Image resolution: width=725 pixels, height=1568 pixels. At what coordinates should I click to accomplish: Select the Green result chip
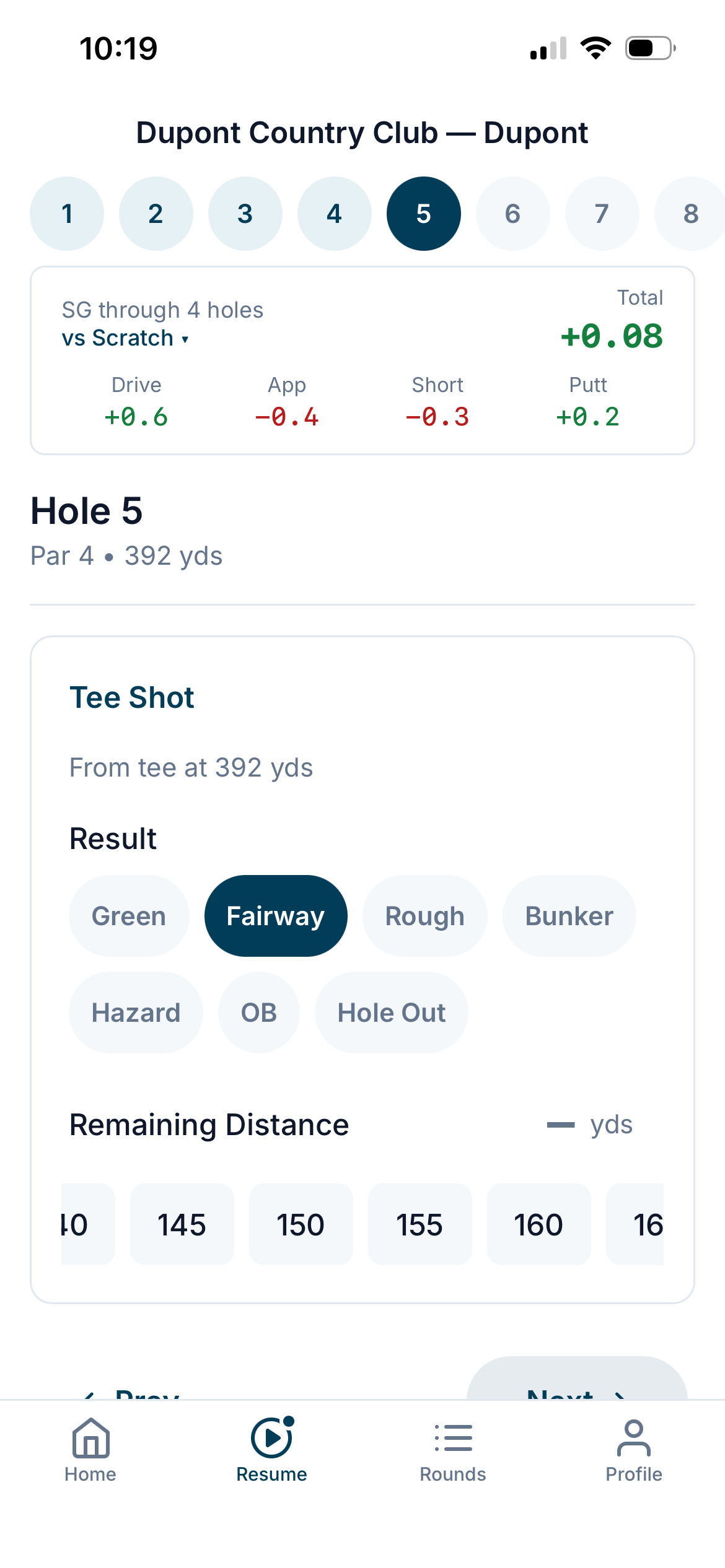[128, 915]
